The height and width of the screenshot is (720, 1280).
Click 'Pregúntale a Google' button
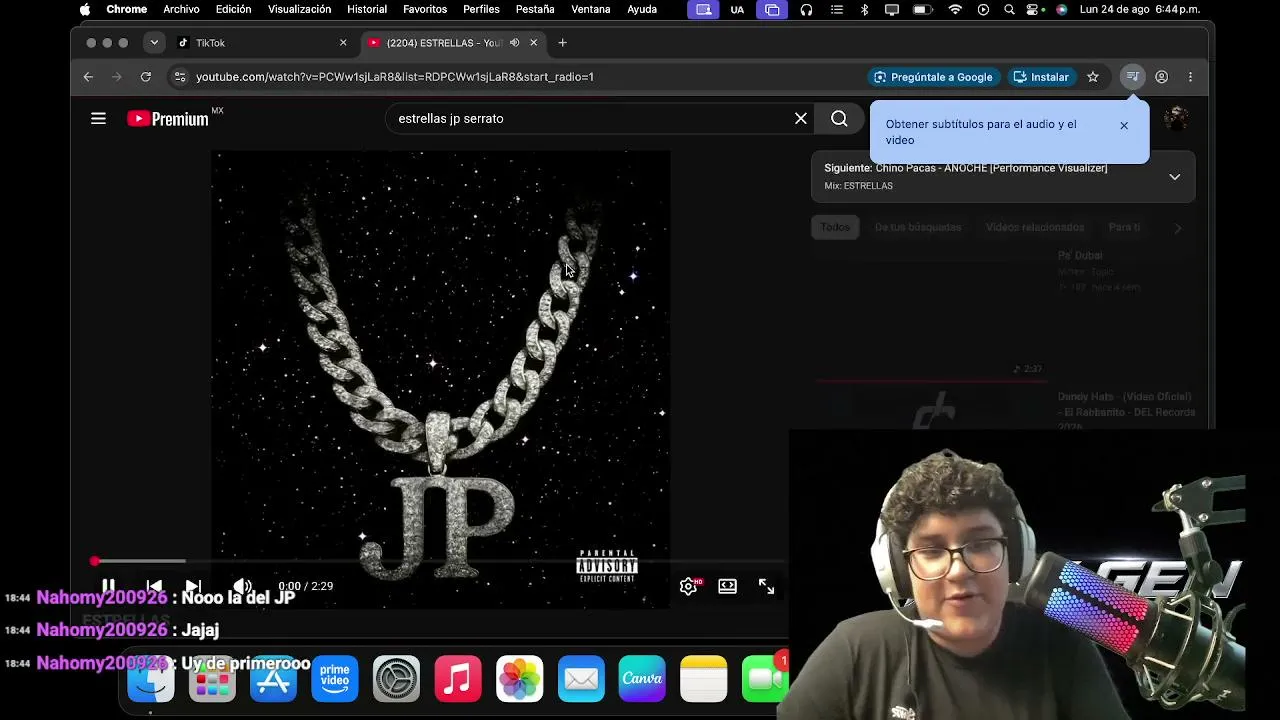pyautogui.click(x=934, y=77)
